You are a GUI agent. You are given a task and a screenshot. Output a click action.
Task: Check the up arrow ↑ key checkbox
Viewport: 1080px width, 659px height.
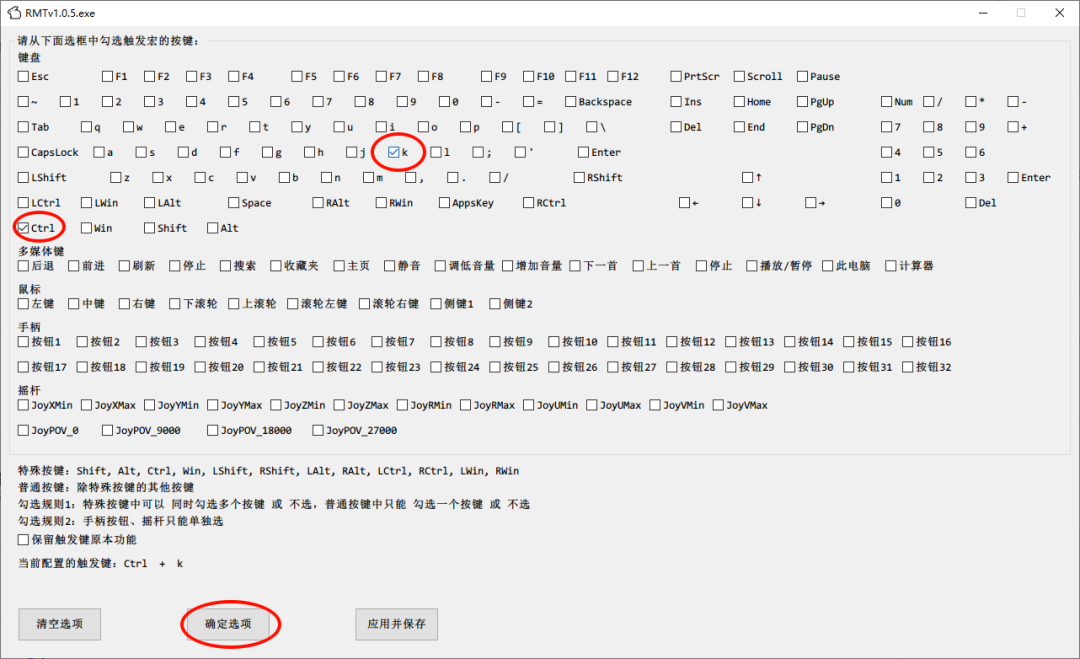(x=747, y=178)
